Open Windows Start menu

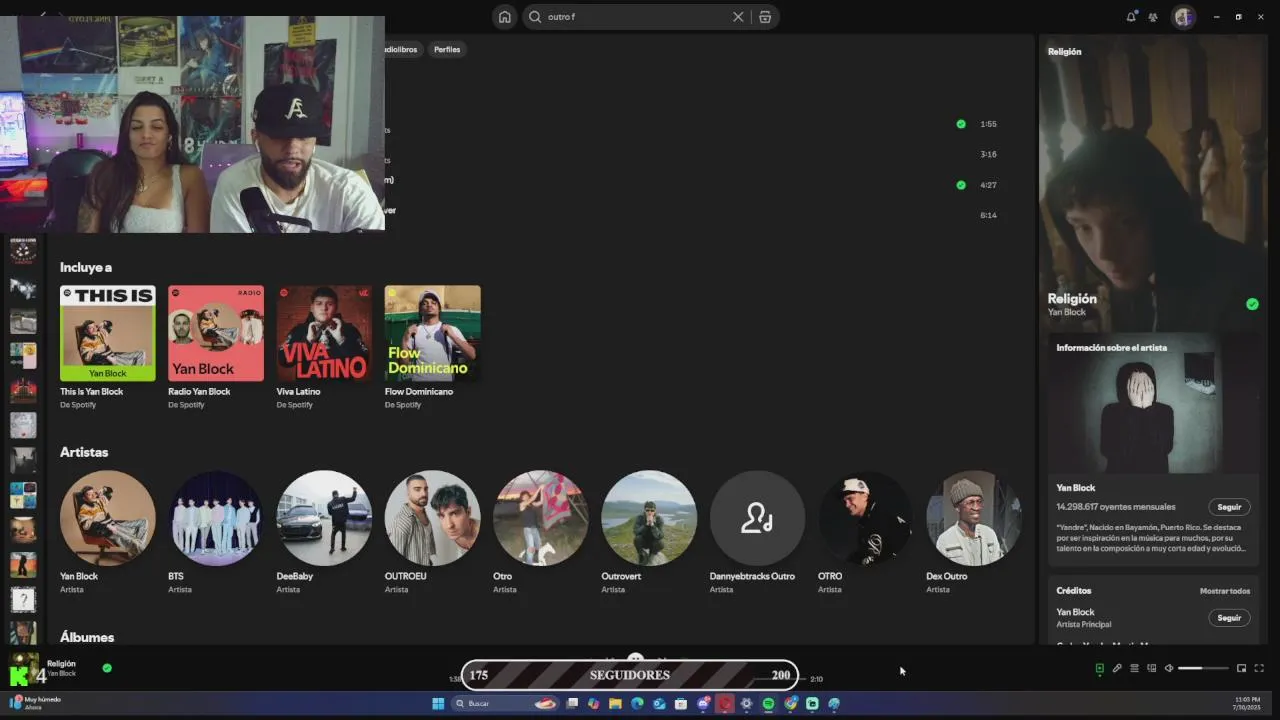pyautogui.click(x=438, y=703)
